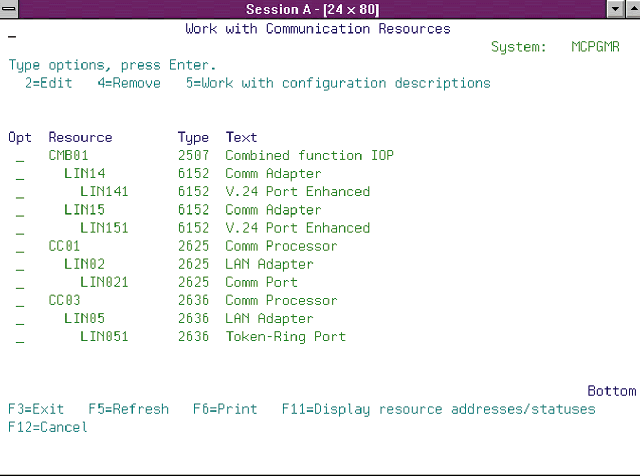Click the minimize arrow in the title bar
The width and height of the screenshot is (640, 476).
click(x=615, y=9)
